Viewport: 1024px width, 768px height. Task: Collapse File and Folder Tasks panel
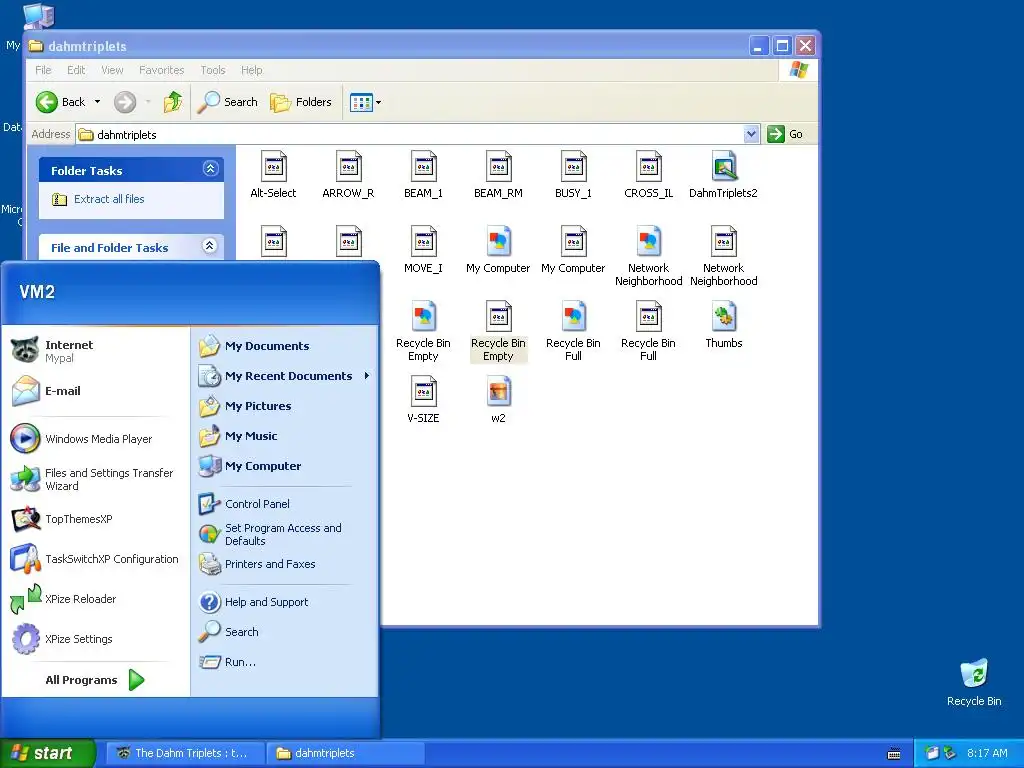click(210, 246)
